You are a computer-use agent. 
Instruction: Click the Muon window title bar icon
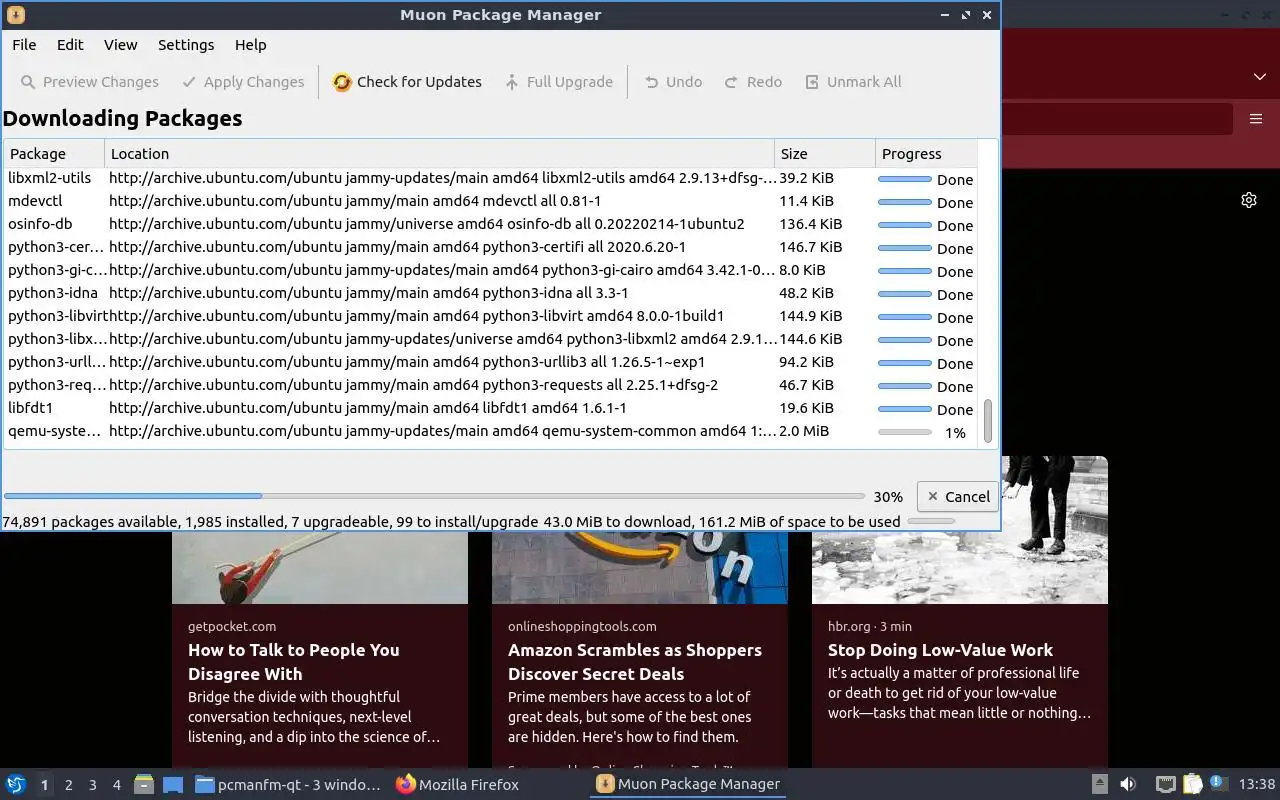(x=15, y=15)
